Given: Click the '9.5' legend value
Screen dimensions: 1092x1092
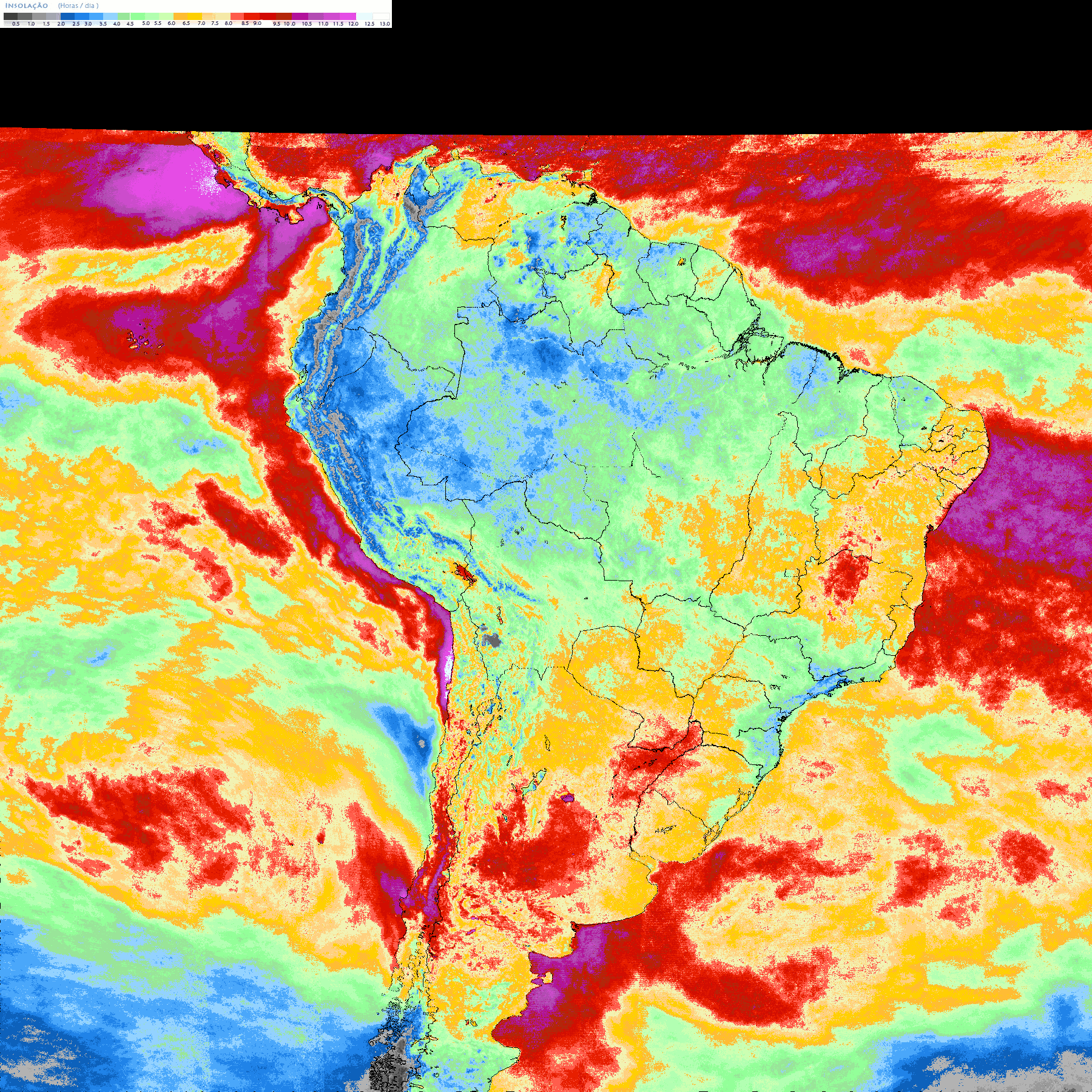Looking at the screenshot, I should [x=277, y=24].
